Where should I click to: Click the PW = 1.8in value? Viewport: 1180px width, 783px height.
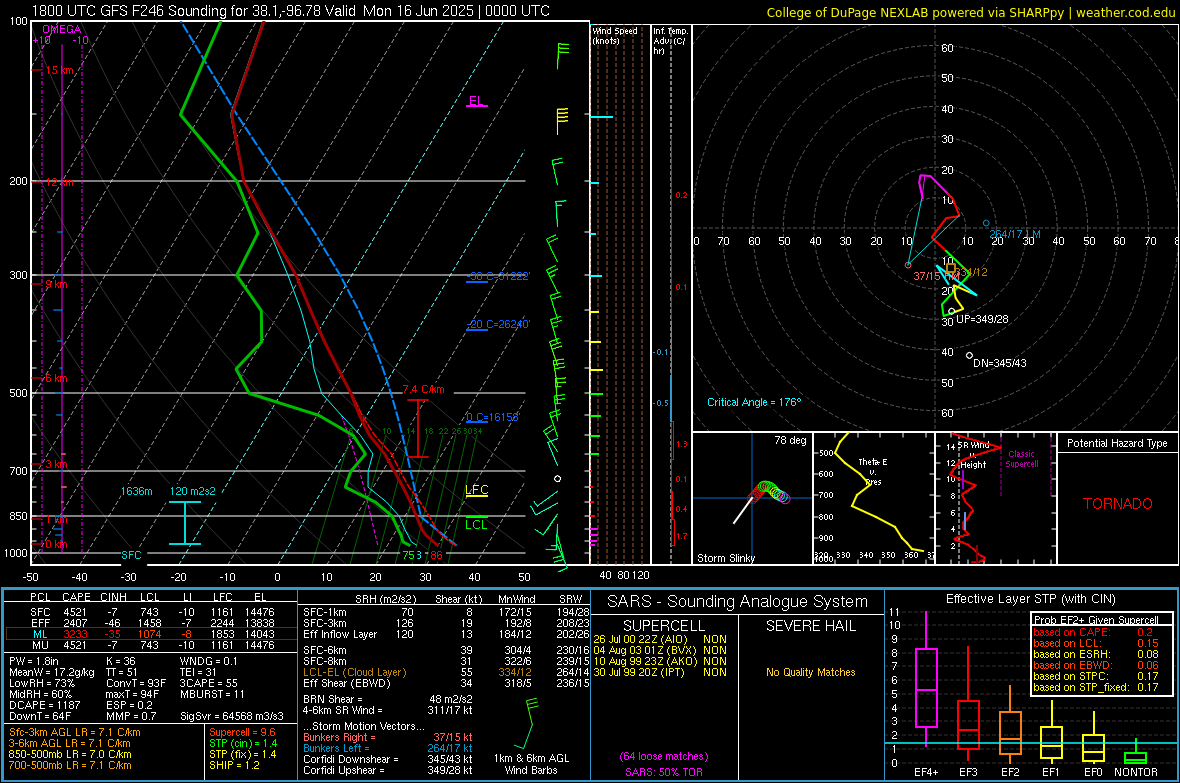click(34, 661)
